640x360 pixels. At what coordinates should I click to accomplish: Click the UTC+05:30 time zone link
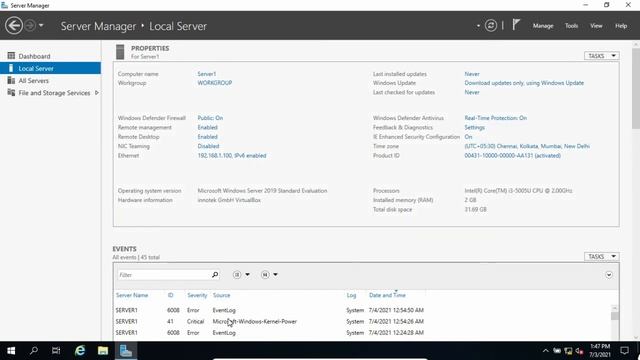pyautogui.click(x=527, y=146)
